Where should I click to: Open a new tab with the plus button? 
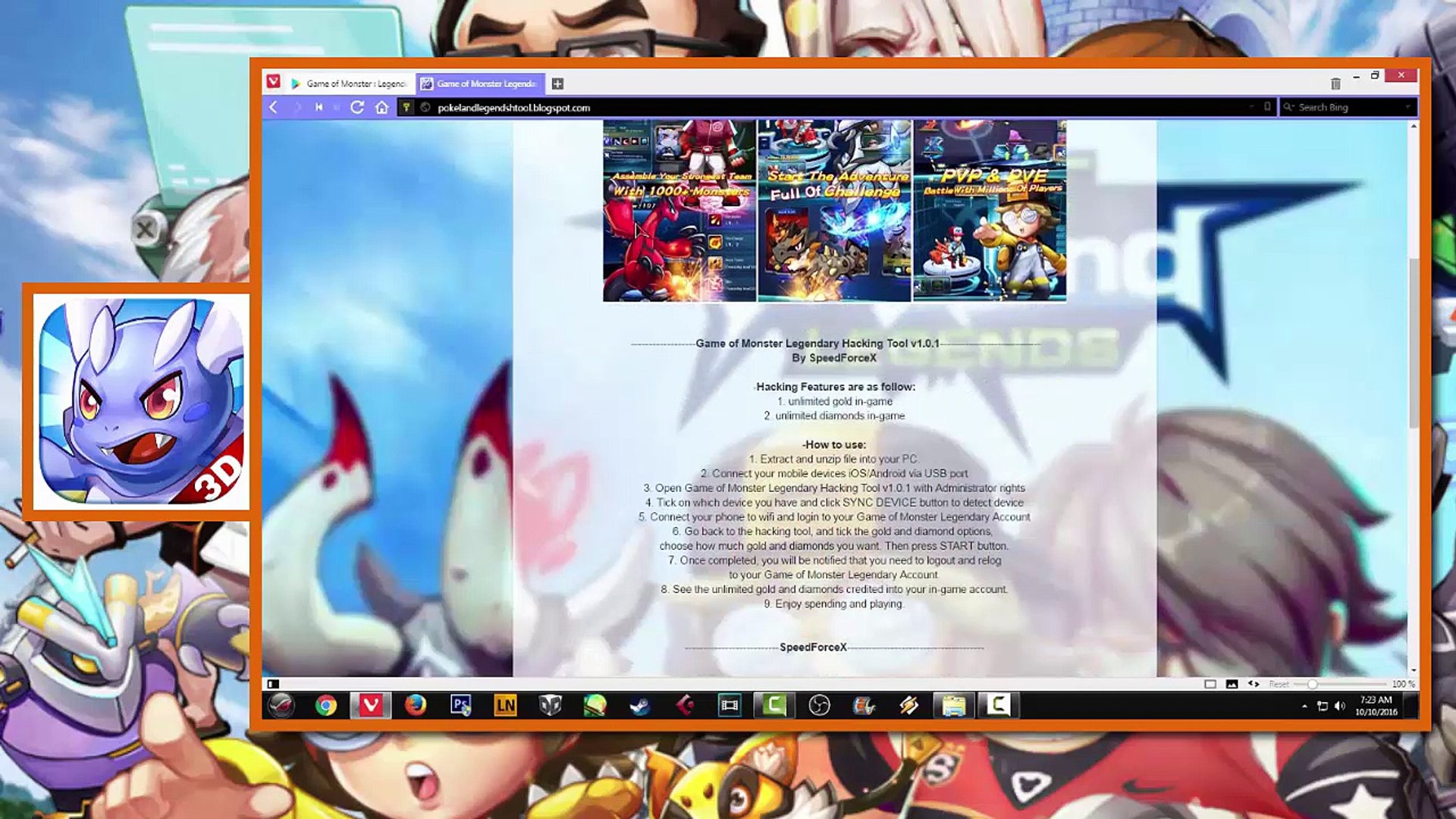click(x=557, y=83)
